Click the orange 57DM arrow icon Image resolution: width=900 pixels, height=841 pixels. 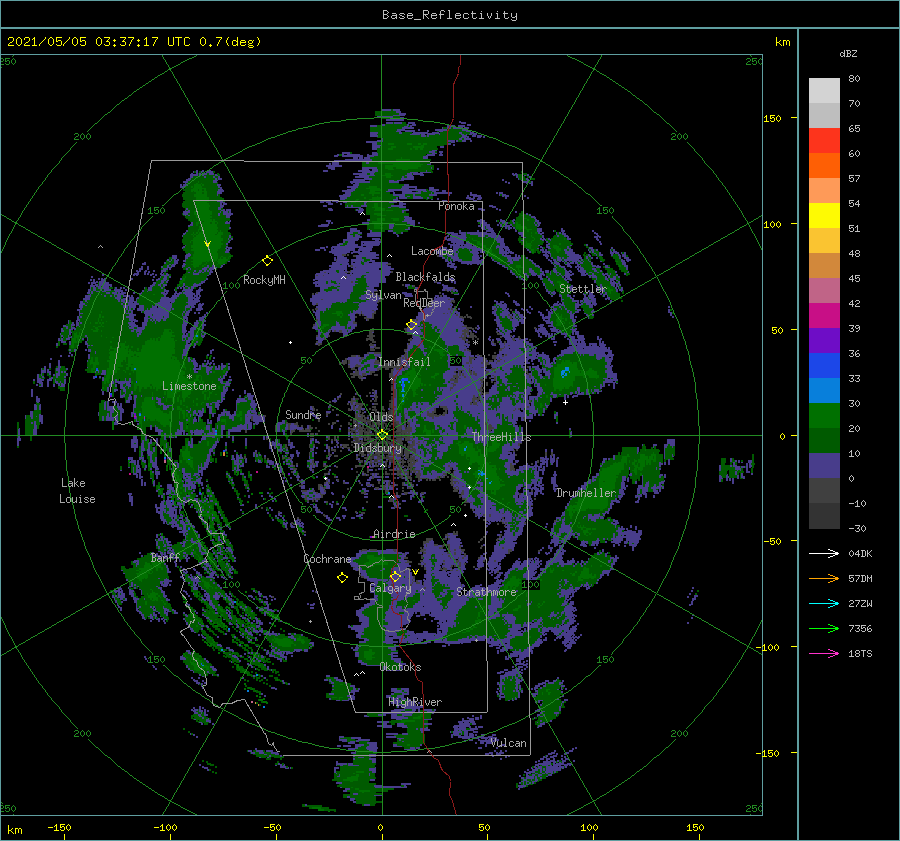(x=824, y=579)
